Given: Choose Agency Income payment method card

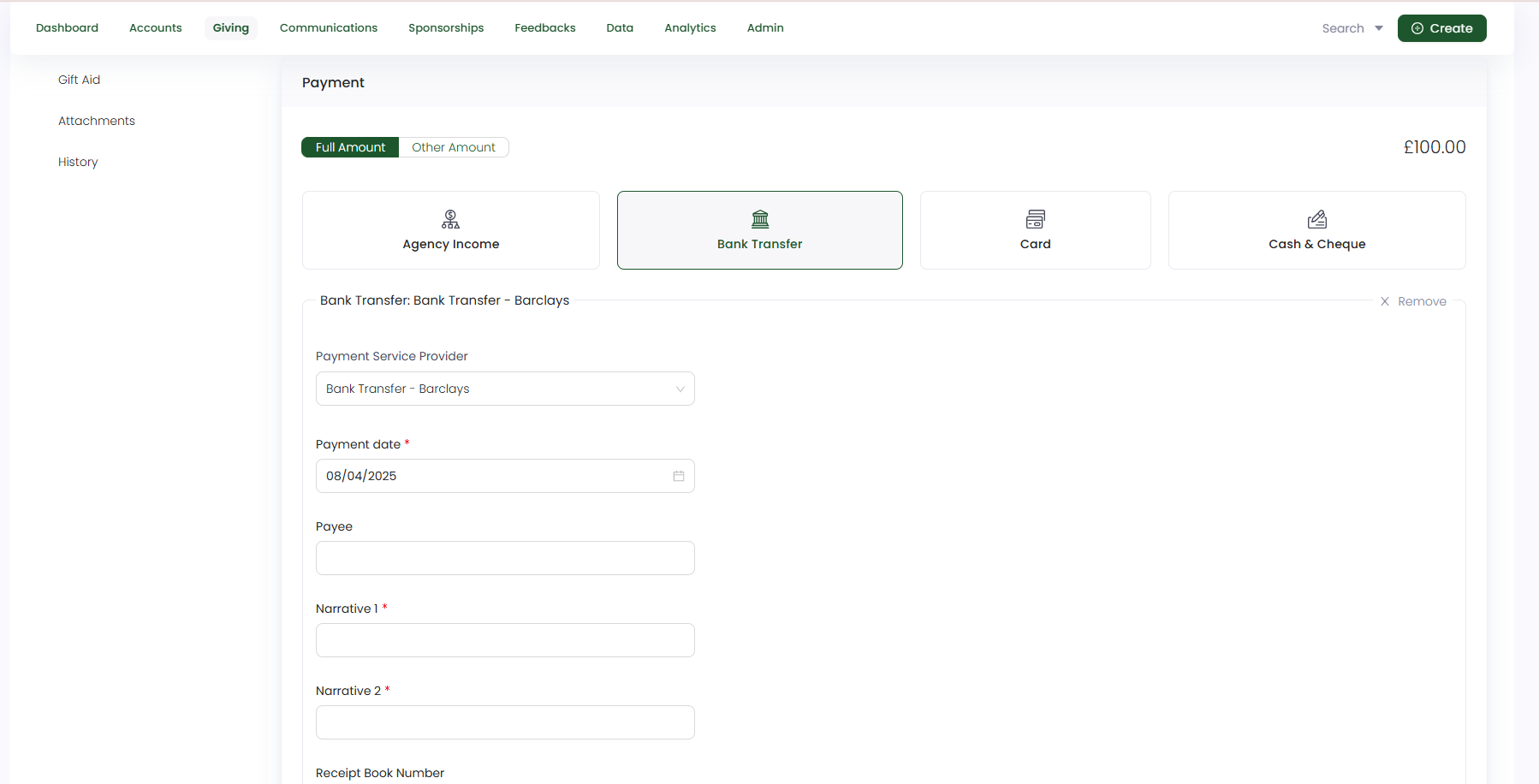Looking at the screenshot, I should (451, 230).
